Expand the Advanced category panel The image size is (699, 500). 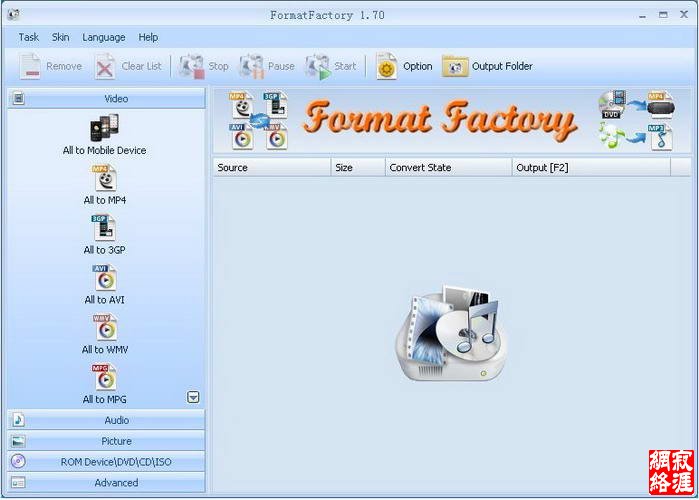(x=107, y=483)
